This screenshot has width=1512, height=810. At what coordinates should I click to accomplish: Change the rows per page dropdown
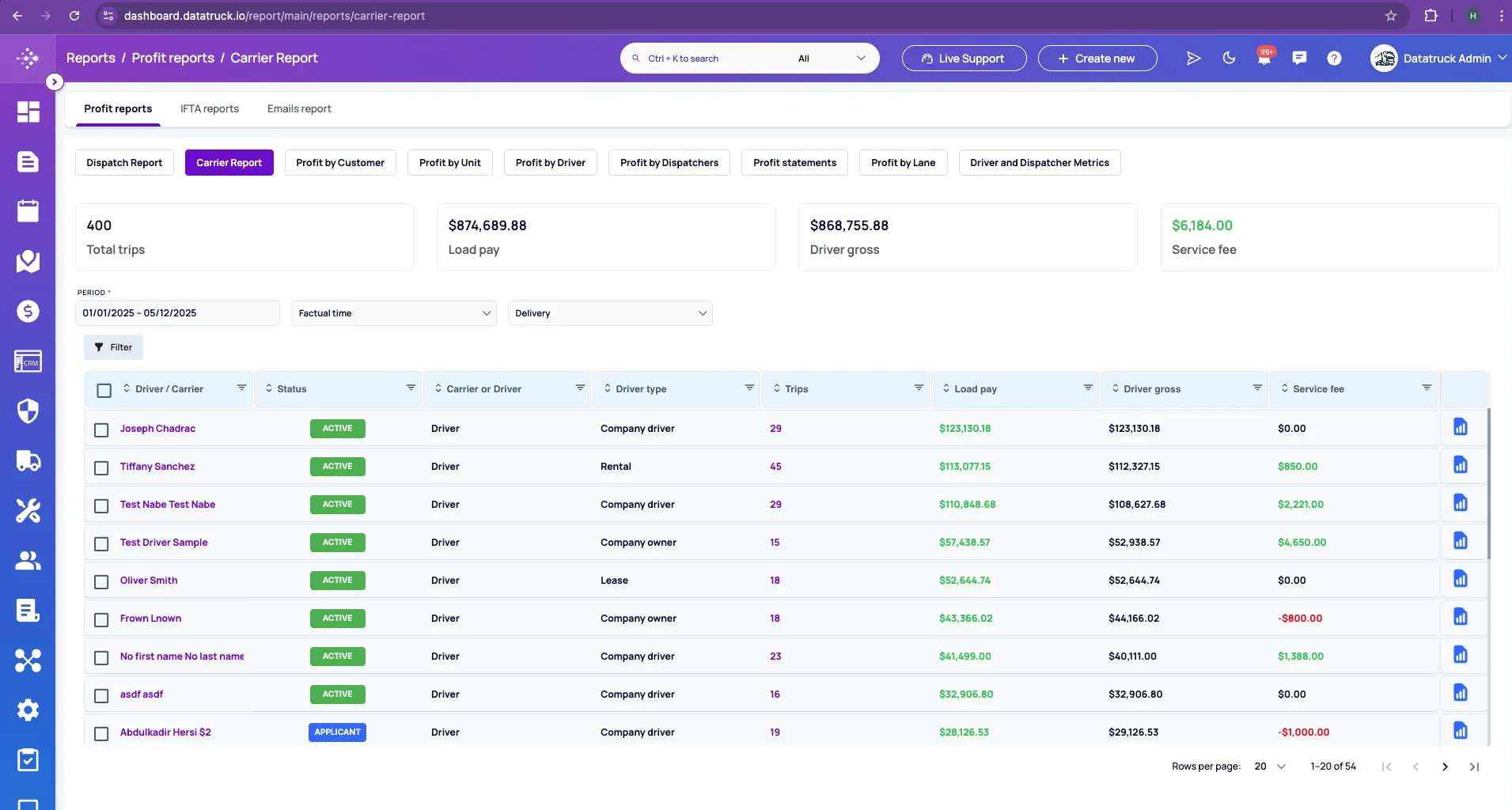tap(1270, 766)
